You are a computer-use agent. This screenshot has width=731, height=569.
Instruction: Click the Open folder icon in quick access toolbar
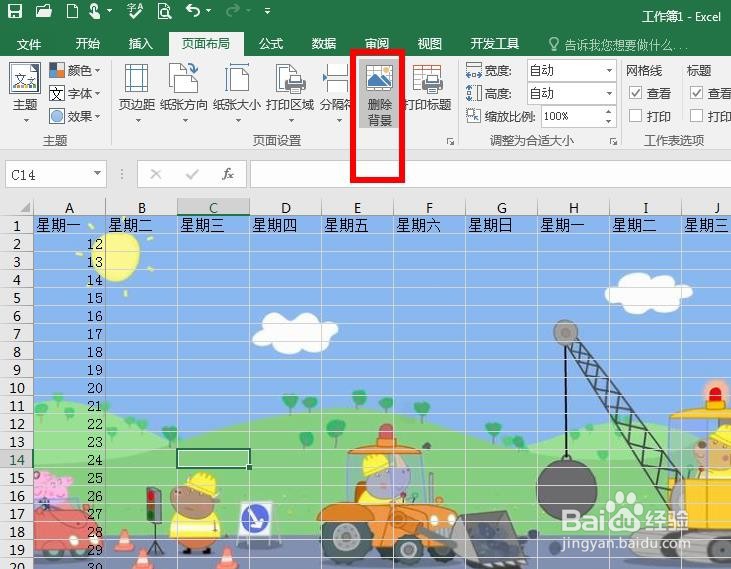43,10
